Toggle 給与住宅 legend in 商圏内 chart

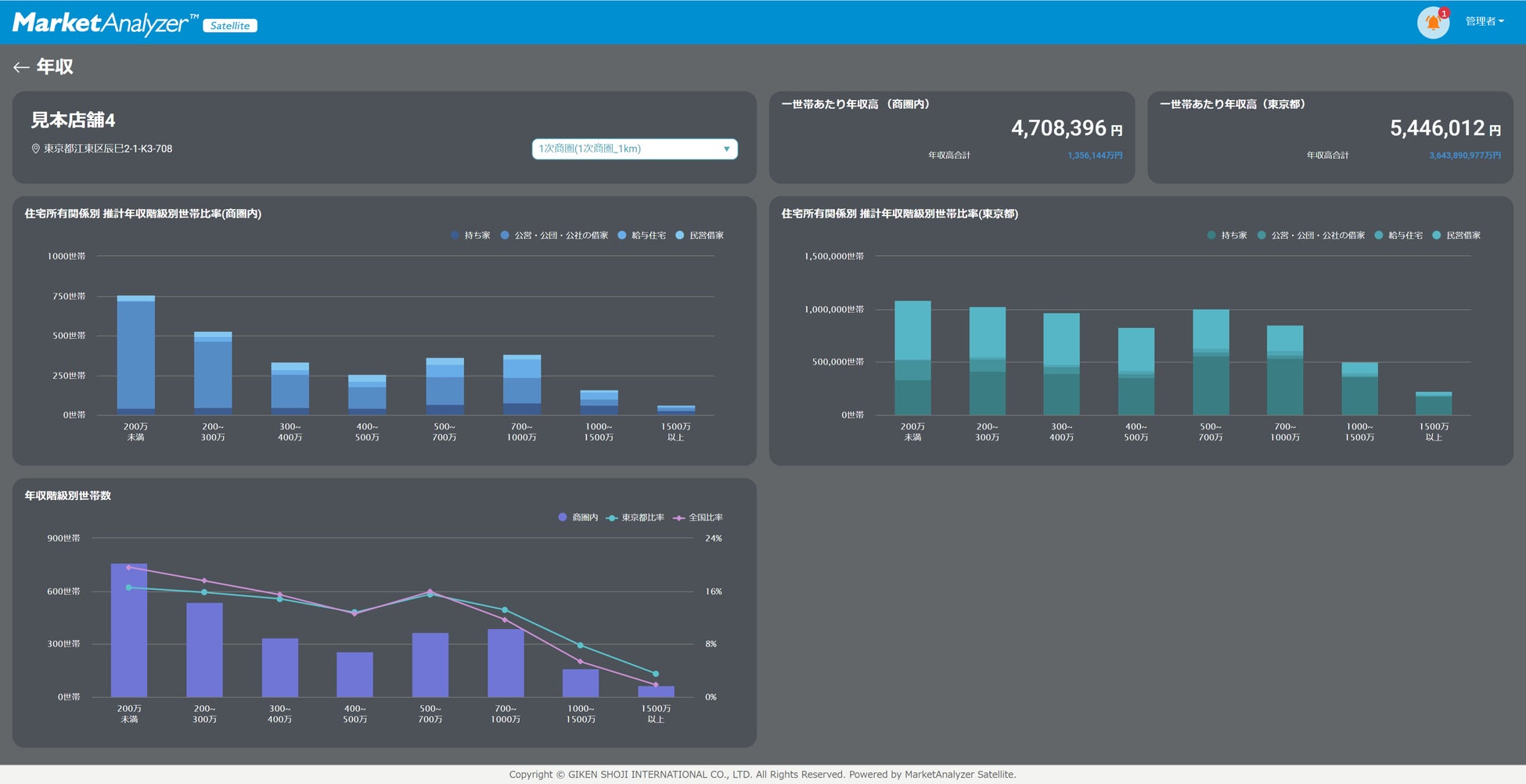pos(642,236)
